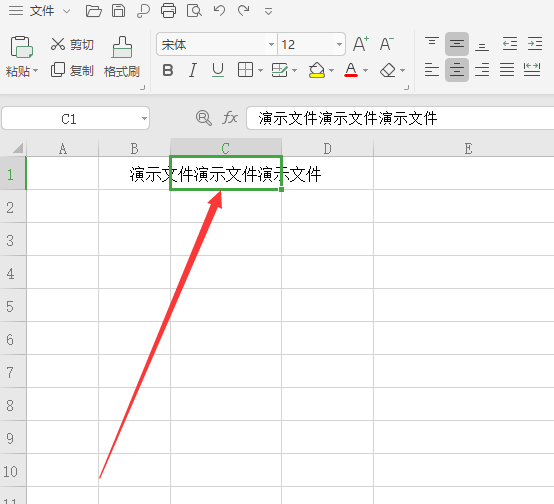Apply the red font color
Viewport: 554px width, 504px height.
(x=351, y=70)
